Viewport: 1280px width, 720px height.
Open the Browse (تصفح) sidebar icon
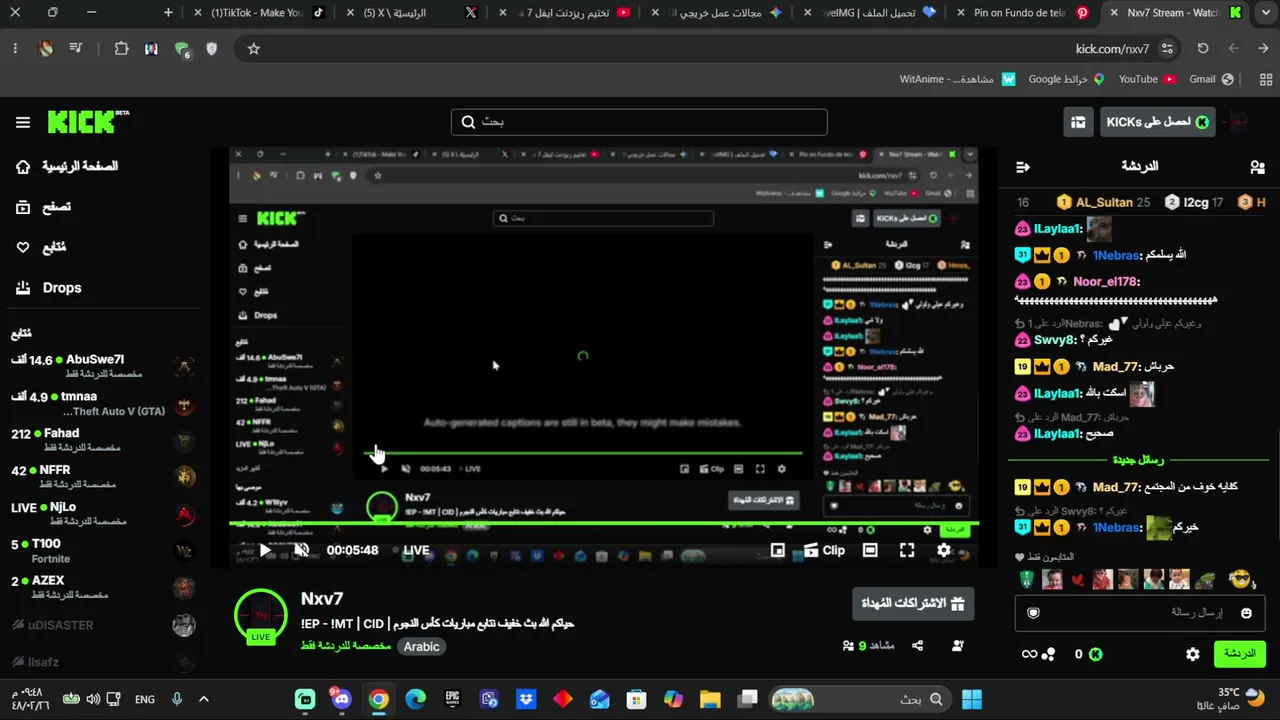tap(23, 207)
